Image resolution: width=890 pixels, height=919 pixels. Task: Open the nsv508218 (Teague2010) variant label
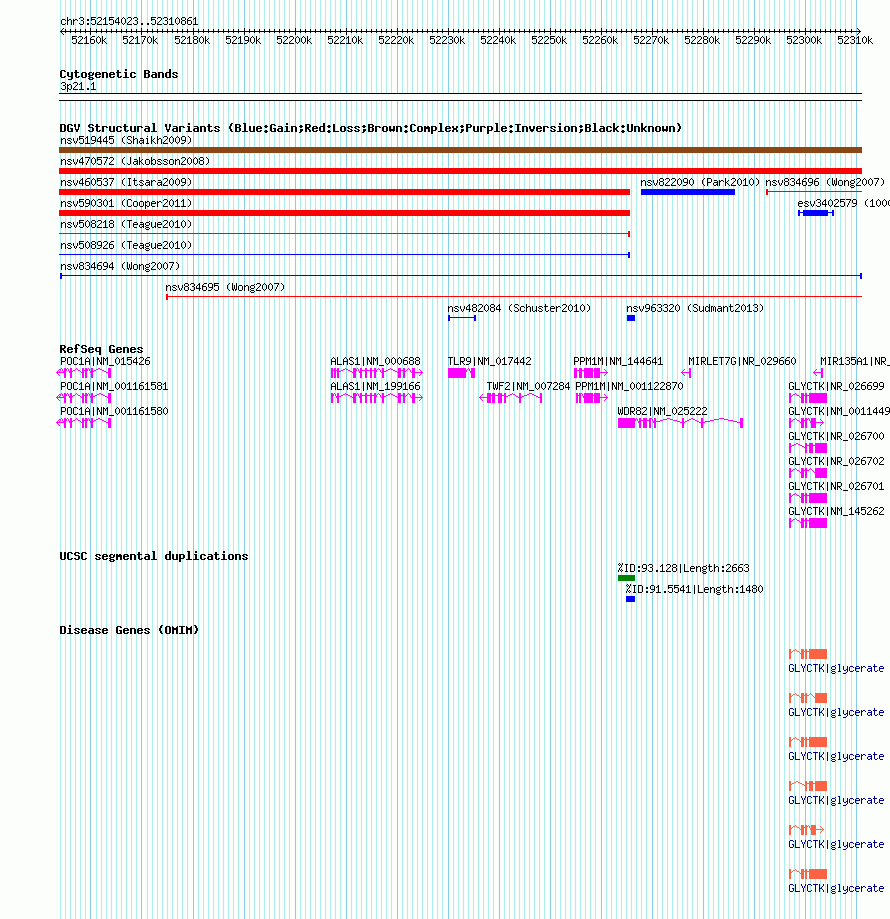(126, 224)
